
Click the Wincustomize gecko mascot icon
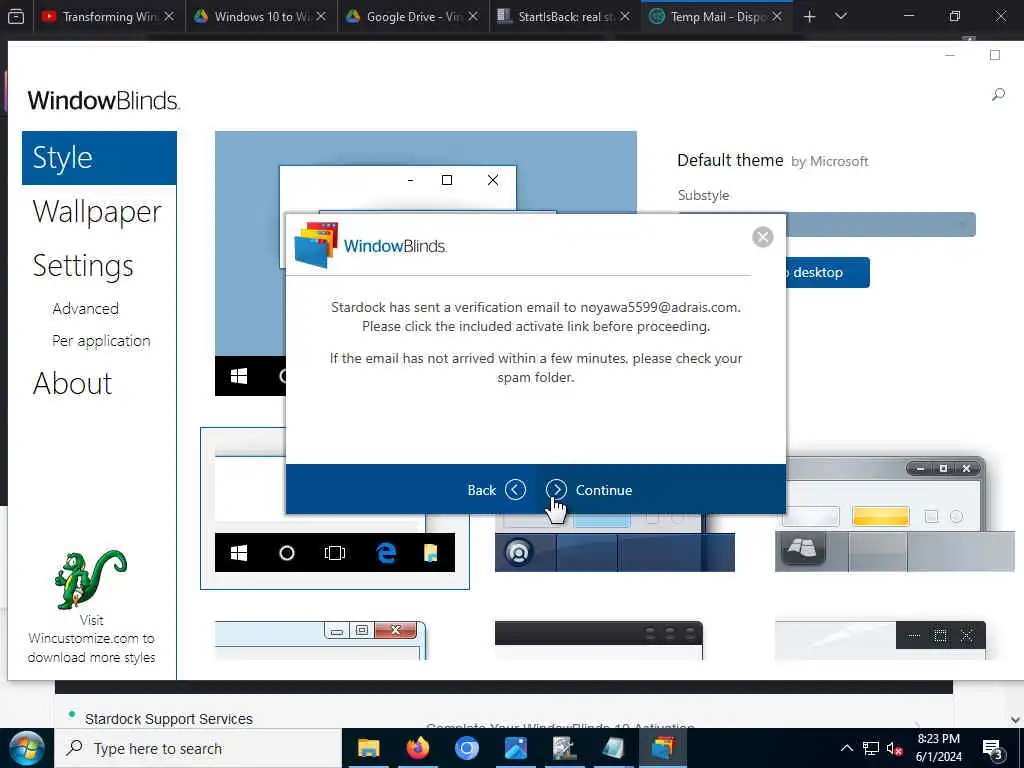point(90,579)
